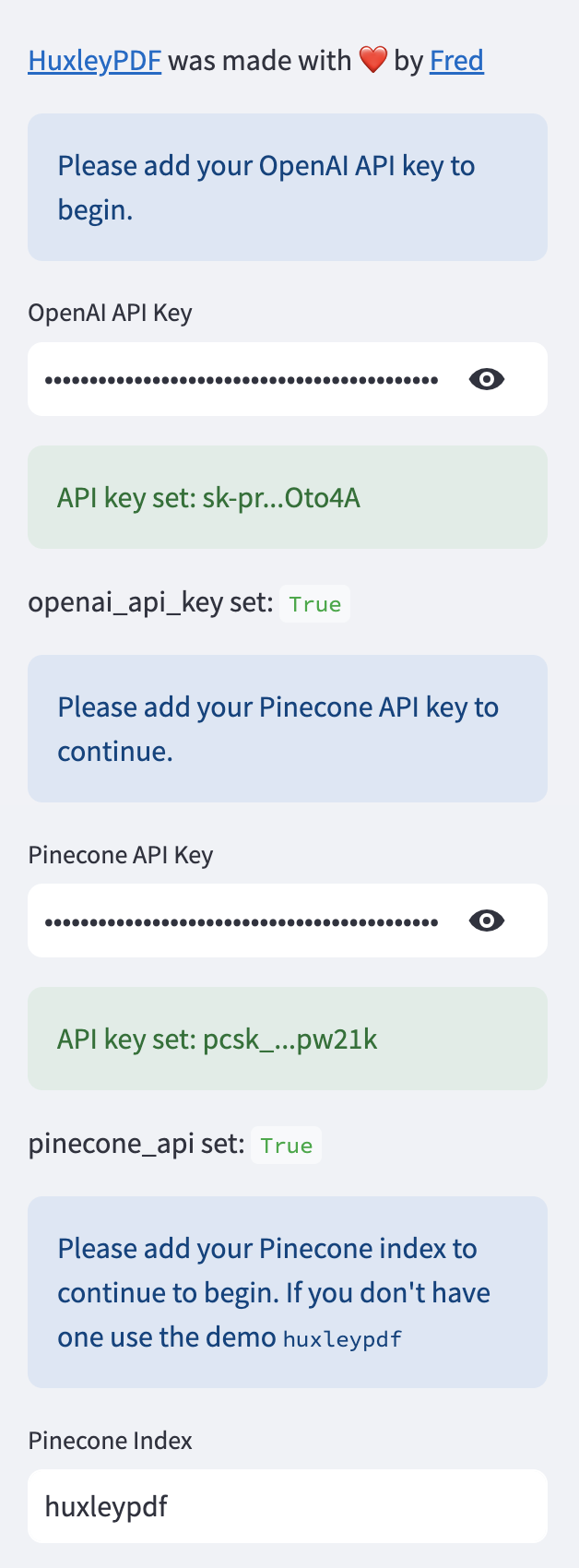Click the 'pcsk_...pw21k' key set confirmation
The image size is (579, 1568).
pyautogui.click(x=218, y=1039)
